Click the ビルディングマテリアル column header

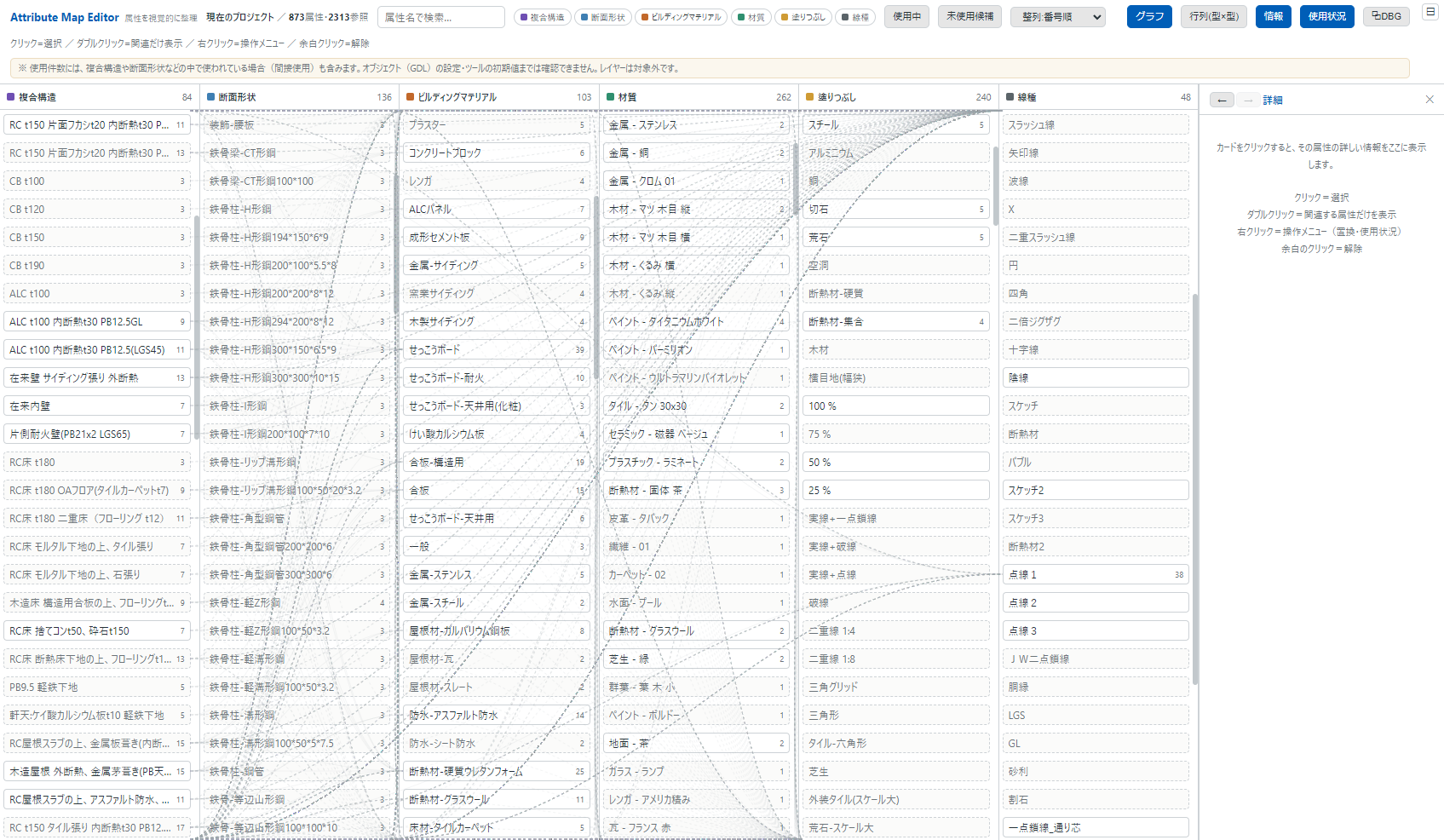pyautogui.click(x=498, y=97)
